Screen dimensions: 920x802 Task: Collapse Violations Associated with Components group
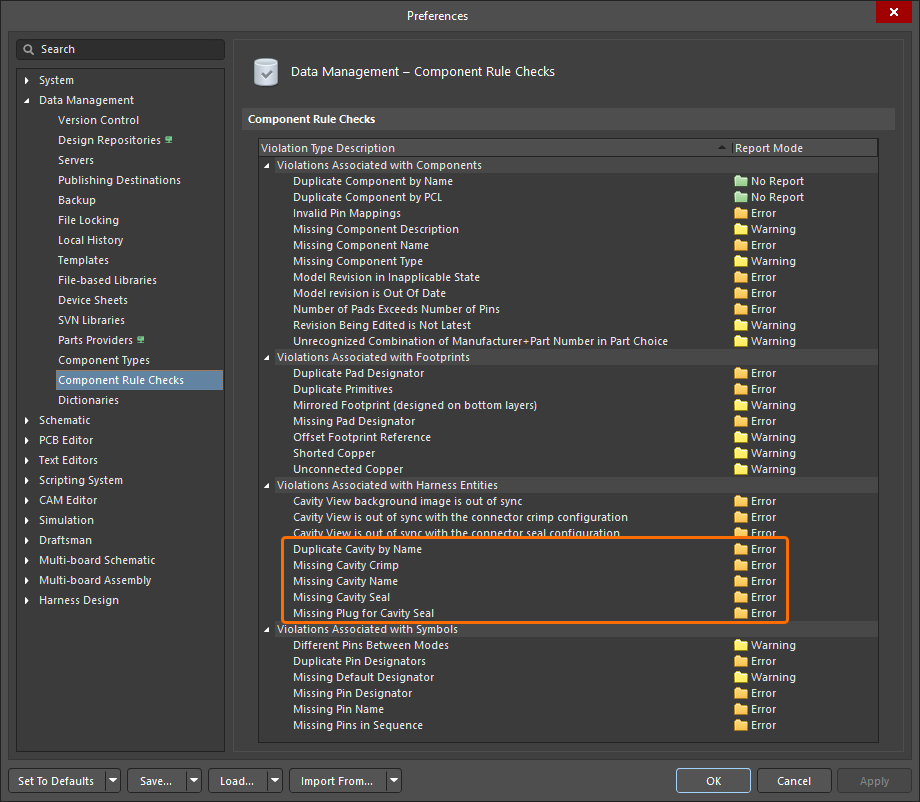pyautogui.click(x=267, y=165)
